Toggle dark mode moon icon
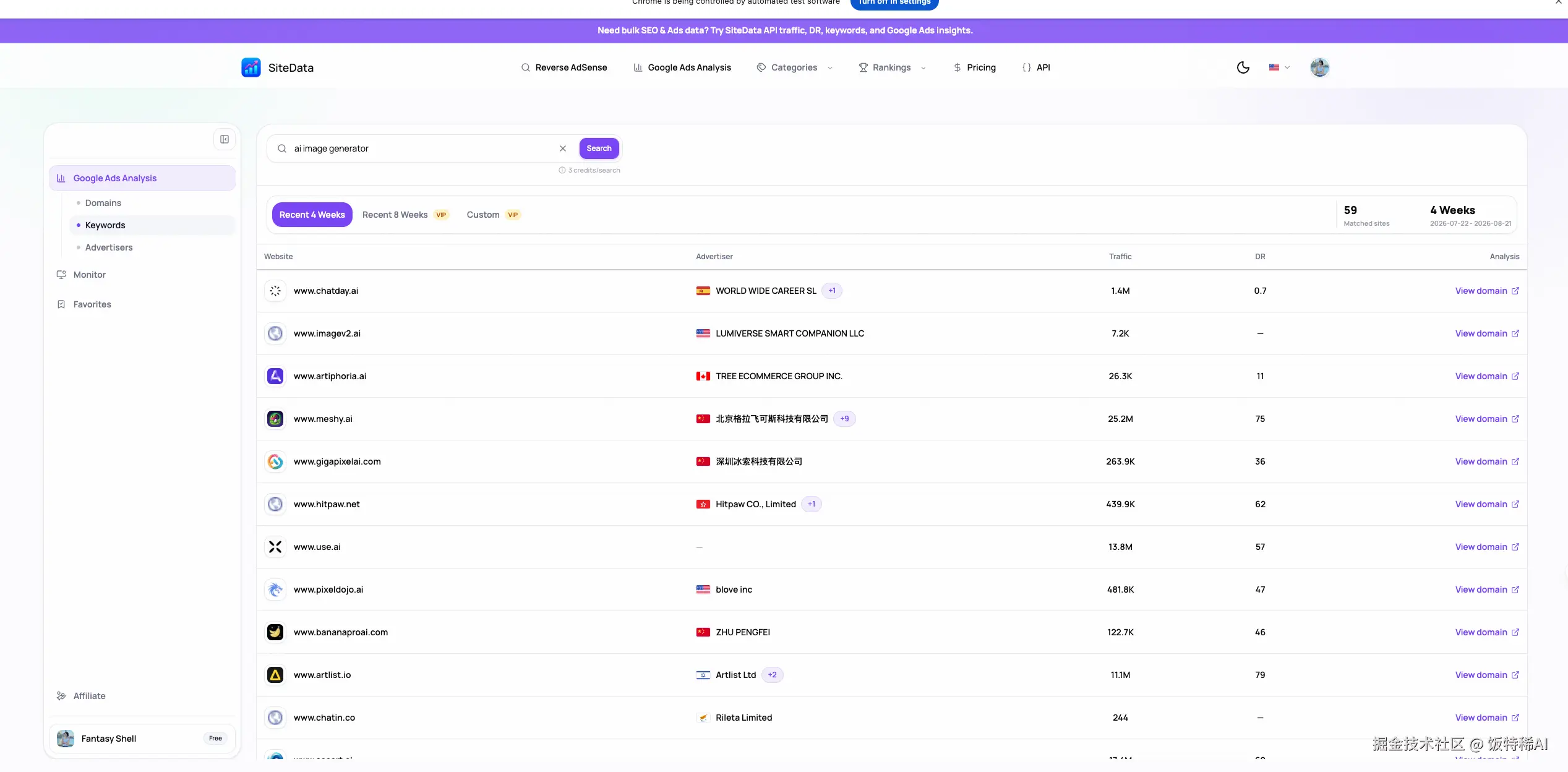Screen dimensions: 1568x772 [x=1243, y=67]
